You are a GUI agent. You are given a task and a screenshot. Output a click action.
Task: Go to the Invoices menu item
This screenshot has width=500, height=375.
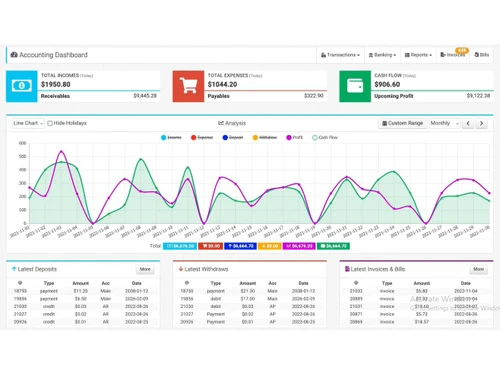tap(453, 55)
